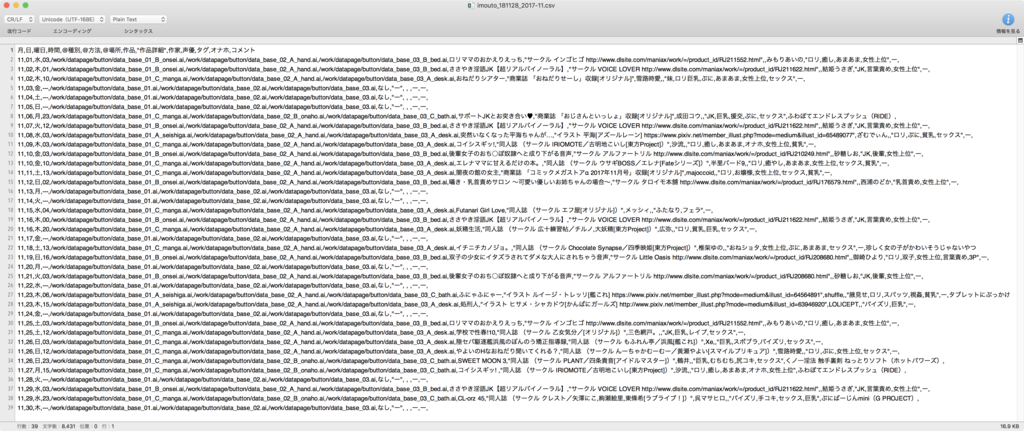Open the Plain Text syntax dropdown
Image resolution: width=1024 pixels, height=431 pixels.
pyautogui.click(x=138, y=20)
